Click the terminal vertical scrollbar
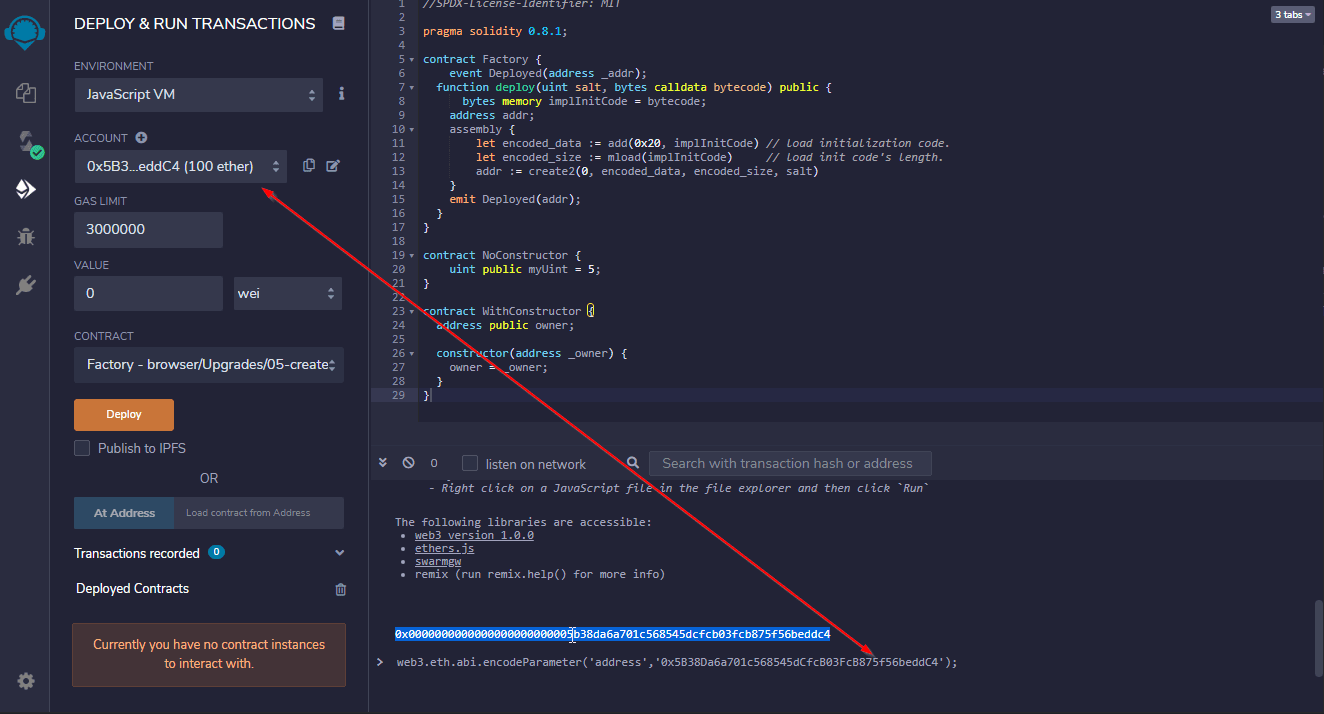Viewport: 1324px width, 714px height. click(x=1319, y=640)
